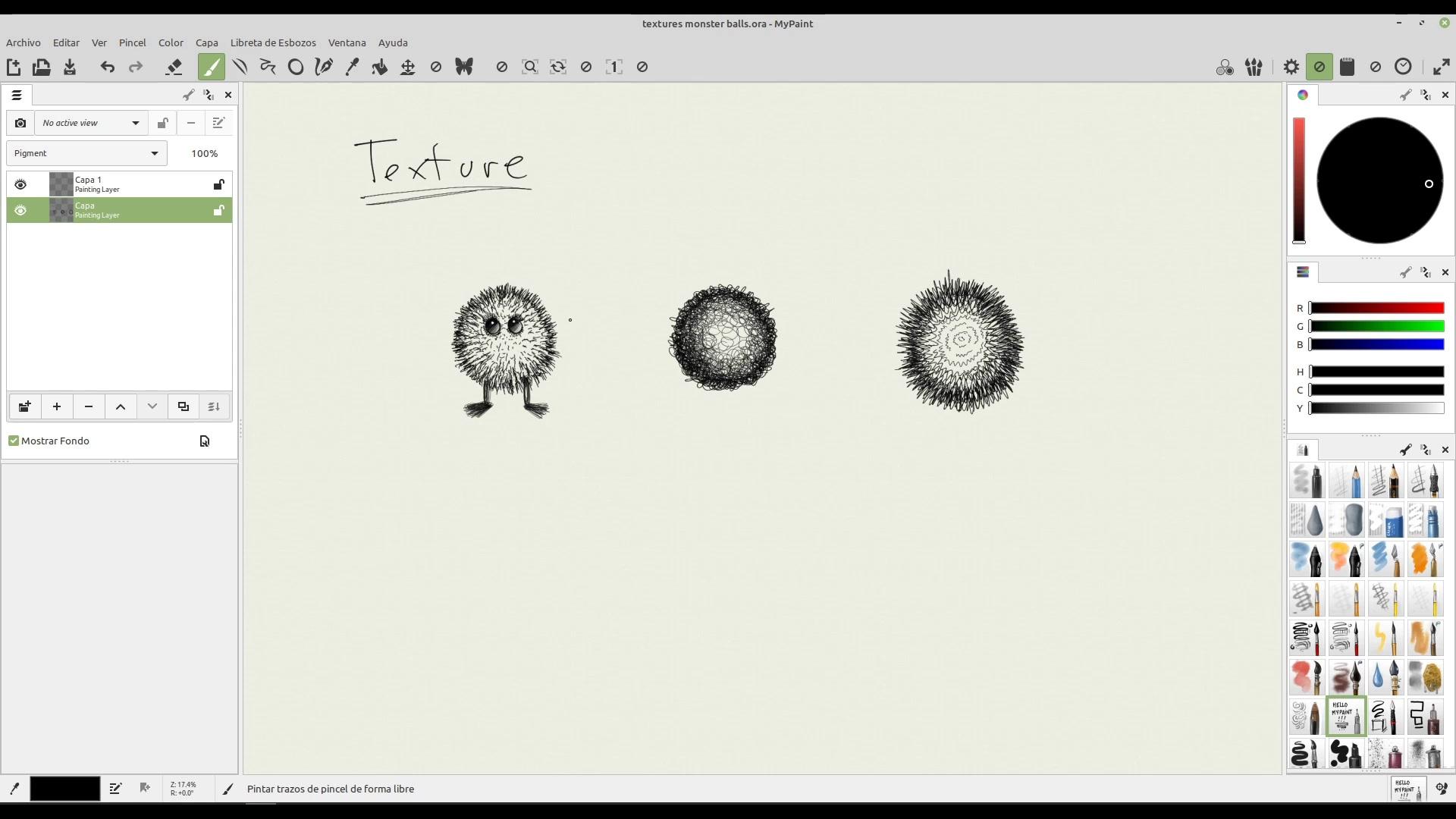Screen dimensions: 1456x819
Task: Select the straight lines tool
Action: click(240, 67)
